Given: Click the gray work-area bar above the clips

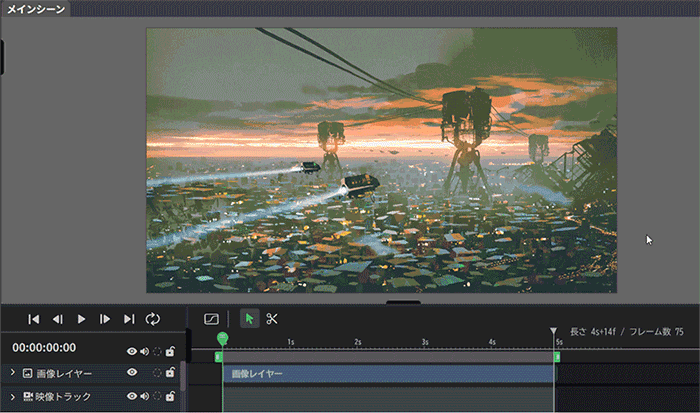Looking at the screenshot, I should point(388,357).
